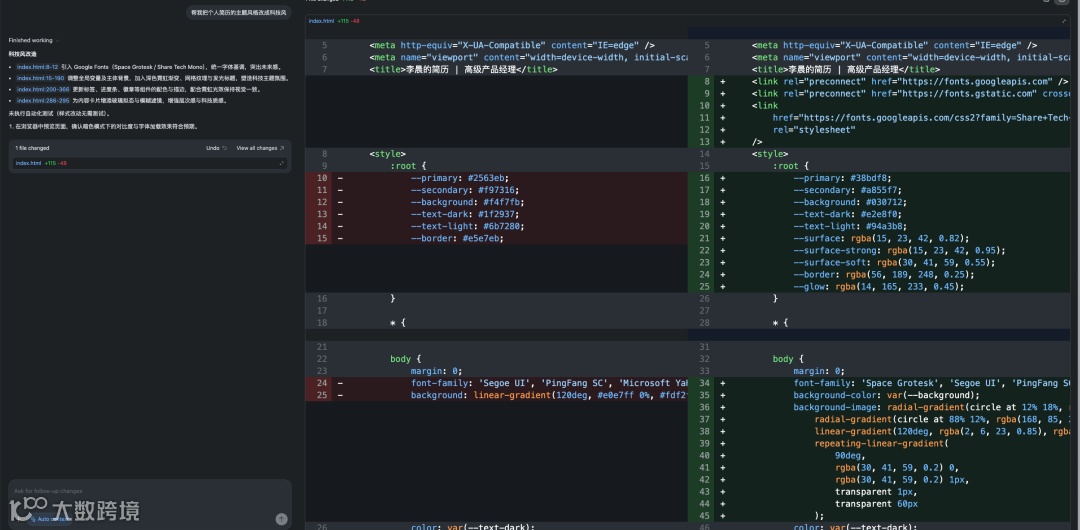Open the index.html:286-295 reference link
The width and height of the screenshot is (1080, 530).
43,101
